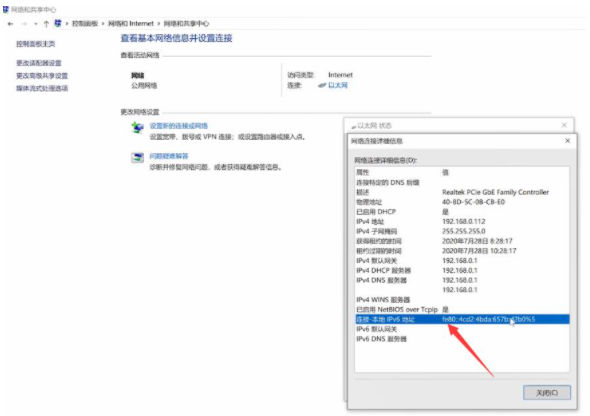Viewport: 590px width, 416px height.
Task: Select the IPv4 地址 row in details list
Action: pyautogui.click(x=462, y=222)
